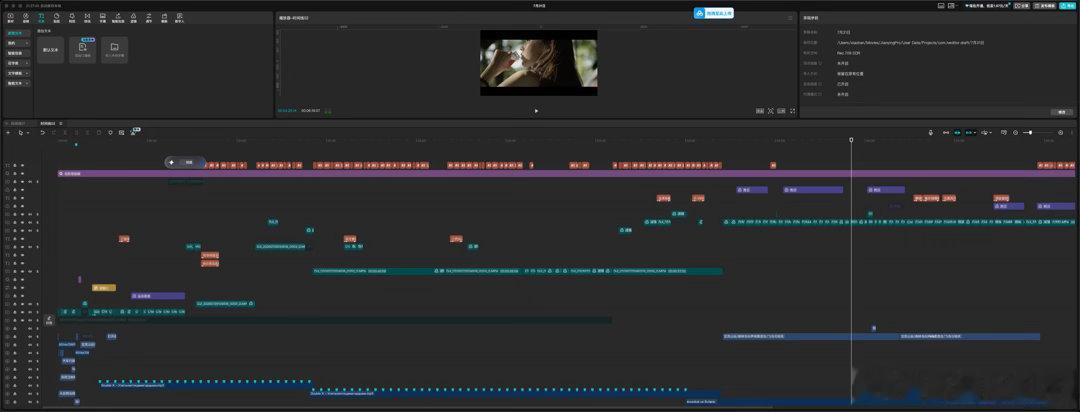Open the Audio library tab
This screenshot has width=1080, height=412.
pyautogui.click(x=25, y=17)
